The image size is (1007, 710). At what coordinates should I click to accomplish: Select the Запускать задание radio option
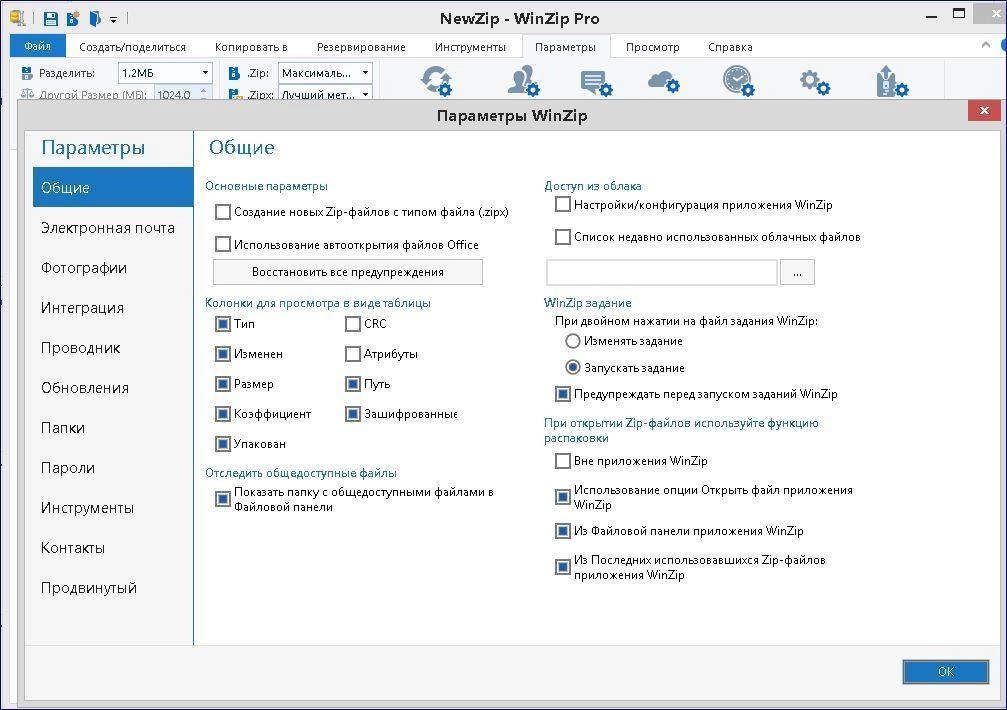point(572,367)
